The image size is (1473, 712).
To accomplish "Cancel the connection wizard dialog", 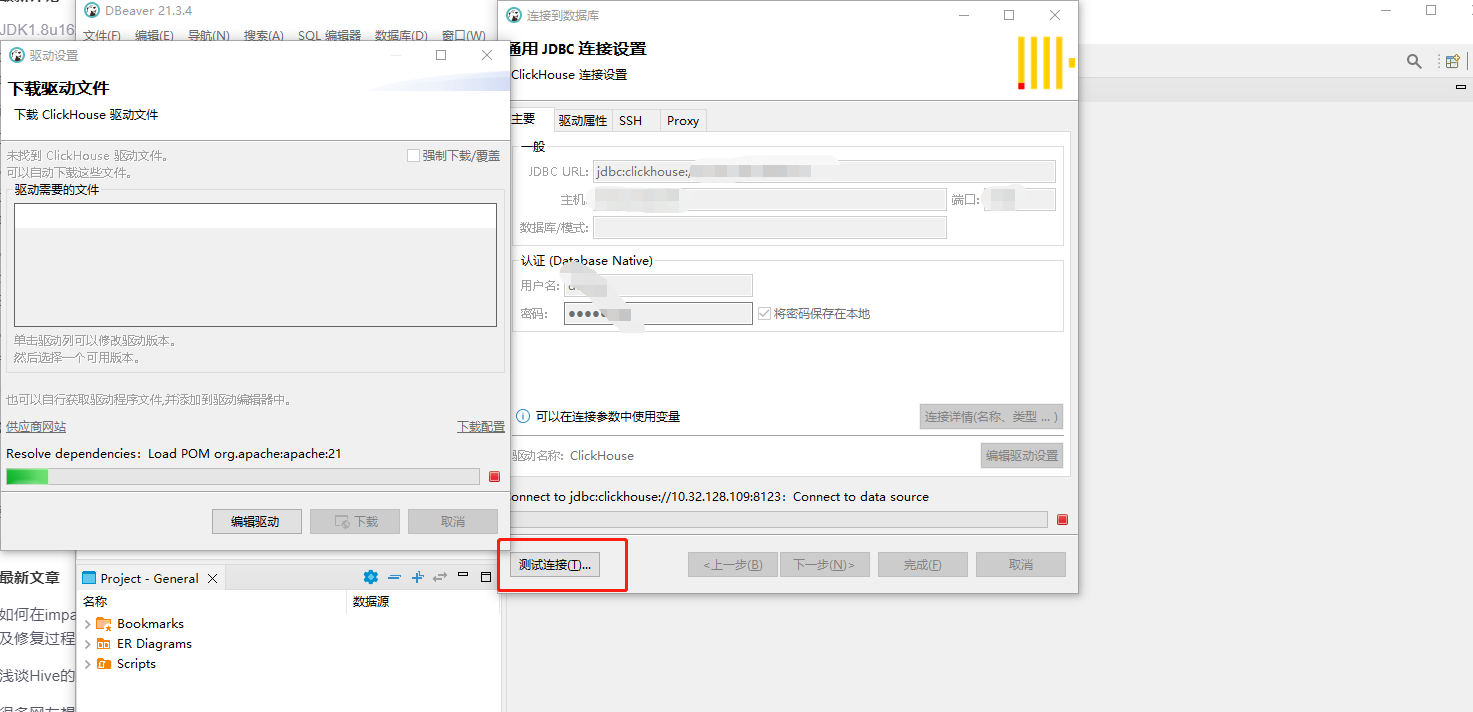I will (1021, 565).
